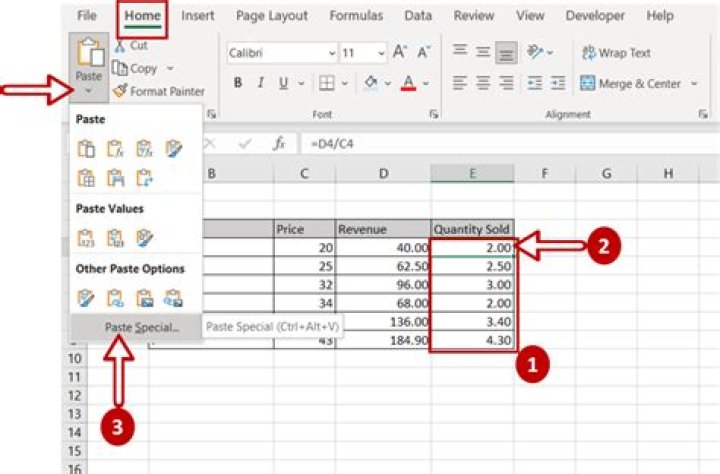Open Font group dialog launcher
Image resolution: width=720 pixels, height=474 pixels.
[x=433, y=114]
